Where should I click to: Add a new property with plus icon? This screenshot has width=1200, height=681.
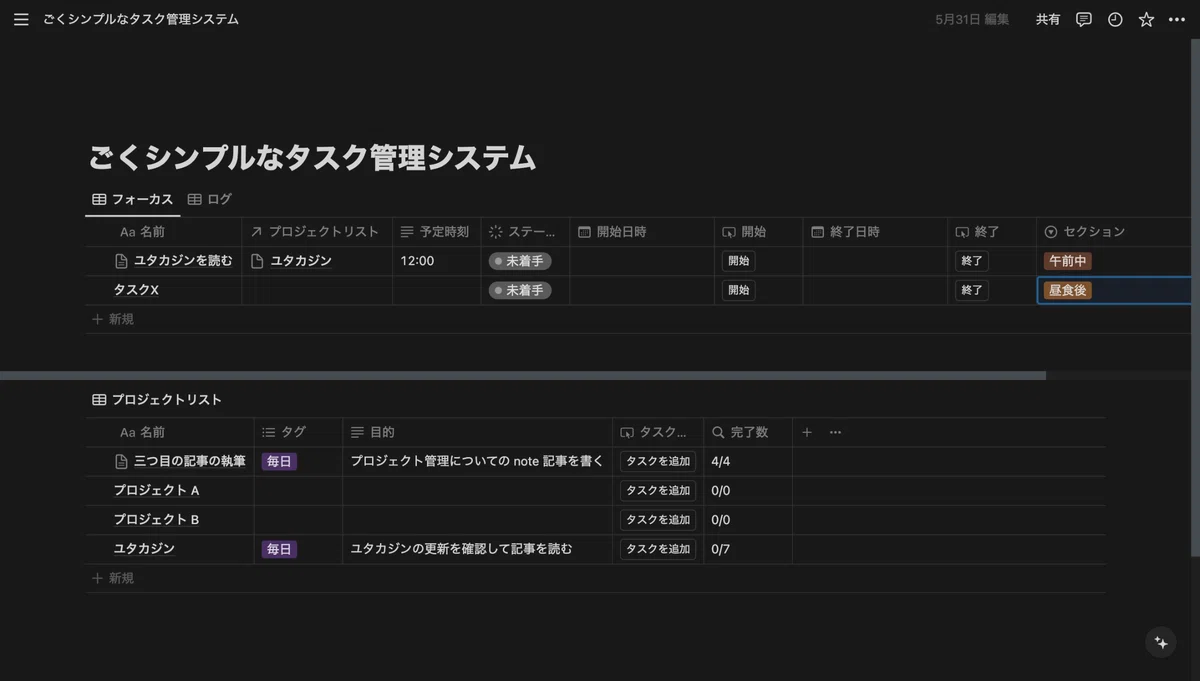pos(807,432)
